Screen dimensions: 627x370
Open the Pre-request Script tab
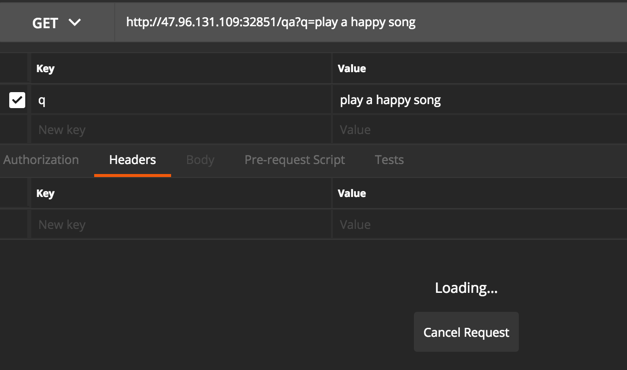click(x=294, y=160)
